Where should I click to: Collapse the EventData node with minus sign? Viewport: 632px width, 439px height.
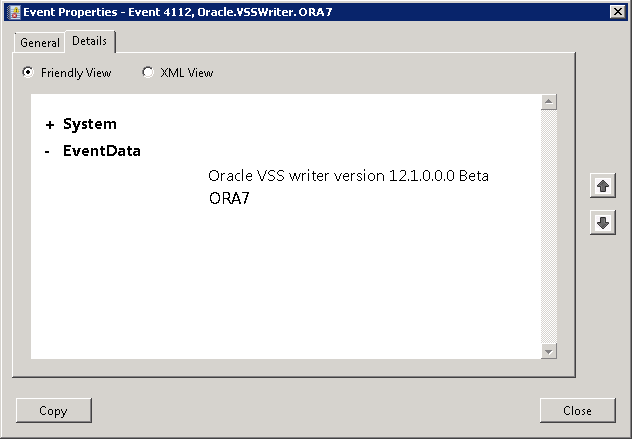pos(48,152)
